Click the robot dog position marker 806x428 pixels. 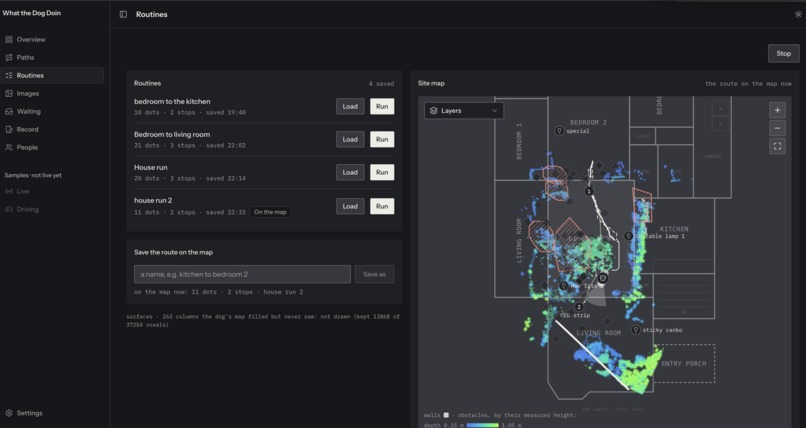click(x=603, y=278)
